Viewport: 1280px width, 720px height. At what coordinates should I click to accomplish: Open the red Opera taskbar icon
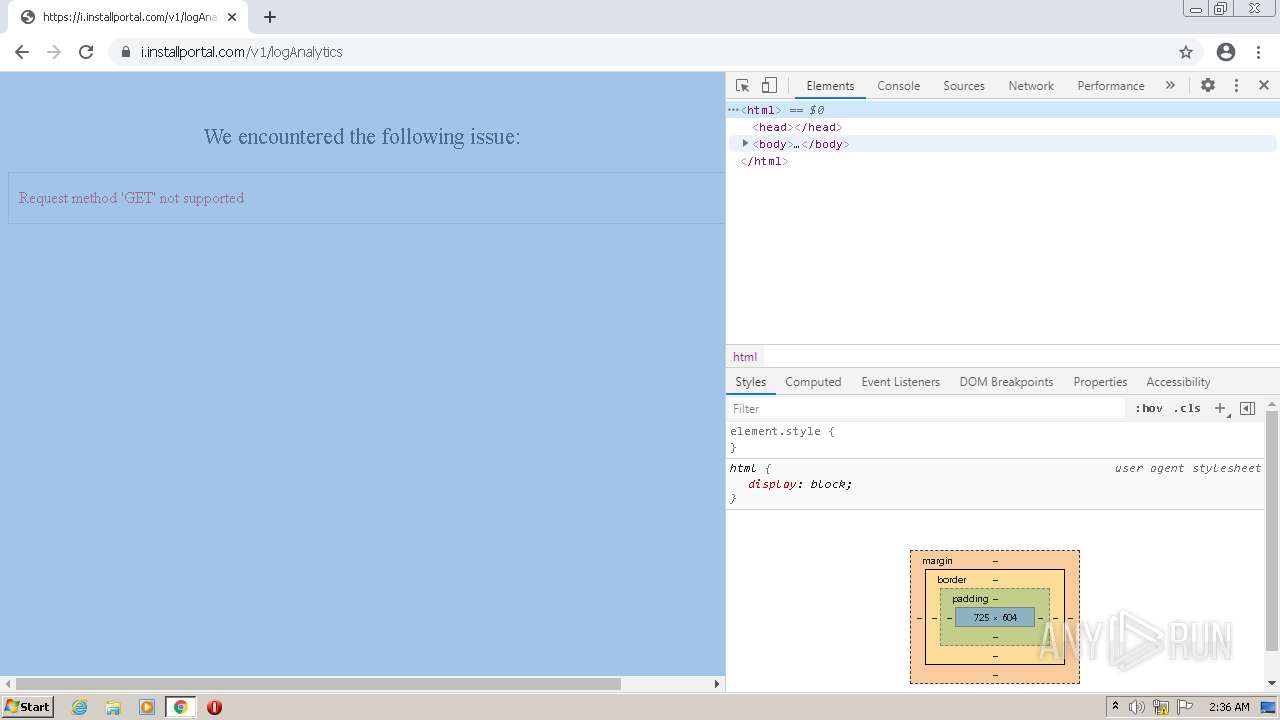tap(214, 707)
